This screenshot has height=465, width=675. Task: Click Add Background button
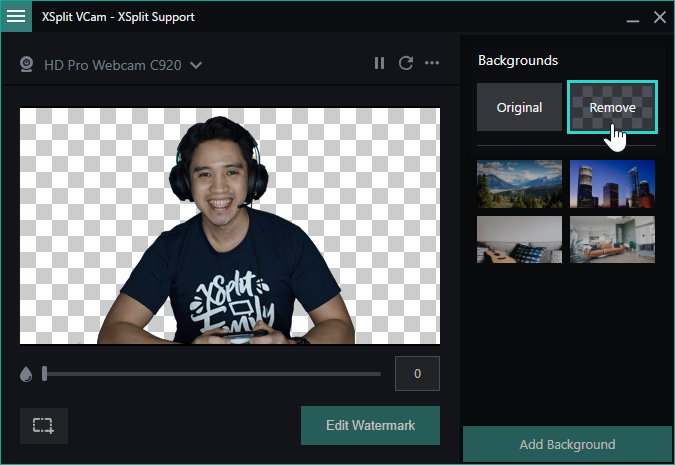[x=567, y=444]
